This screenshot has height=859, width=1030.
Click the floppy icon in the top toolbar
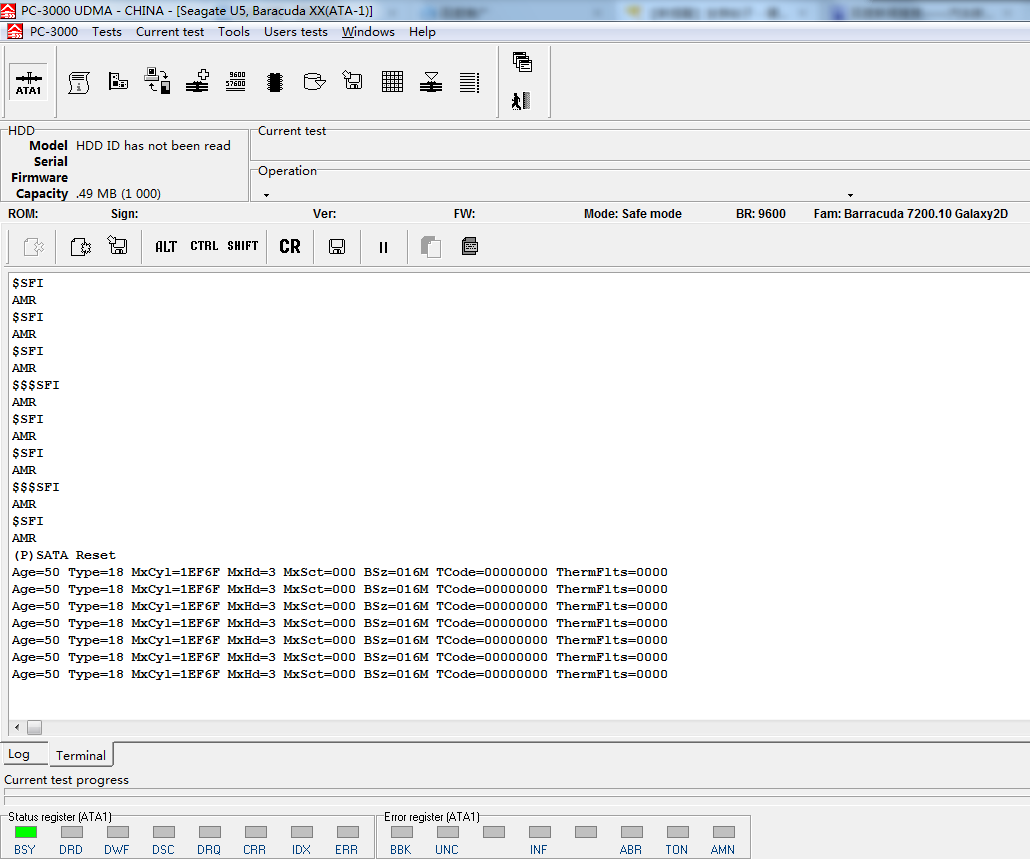pyautogui.click(x=353, y=81)
